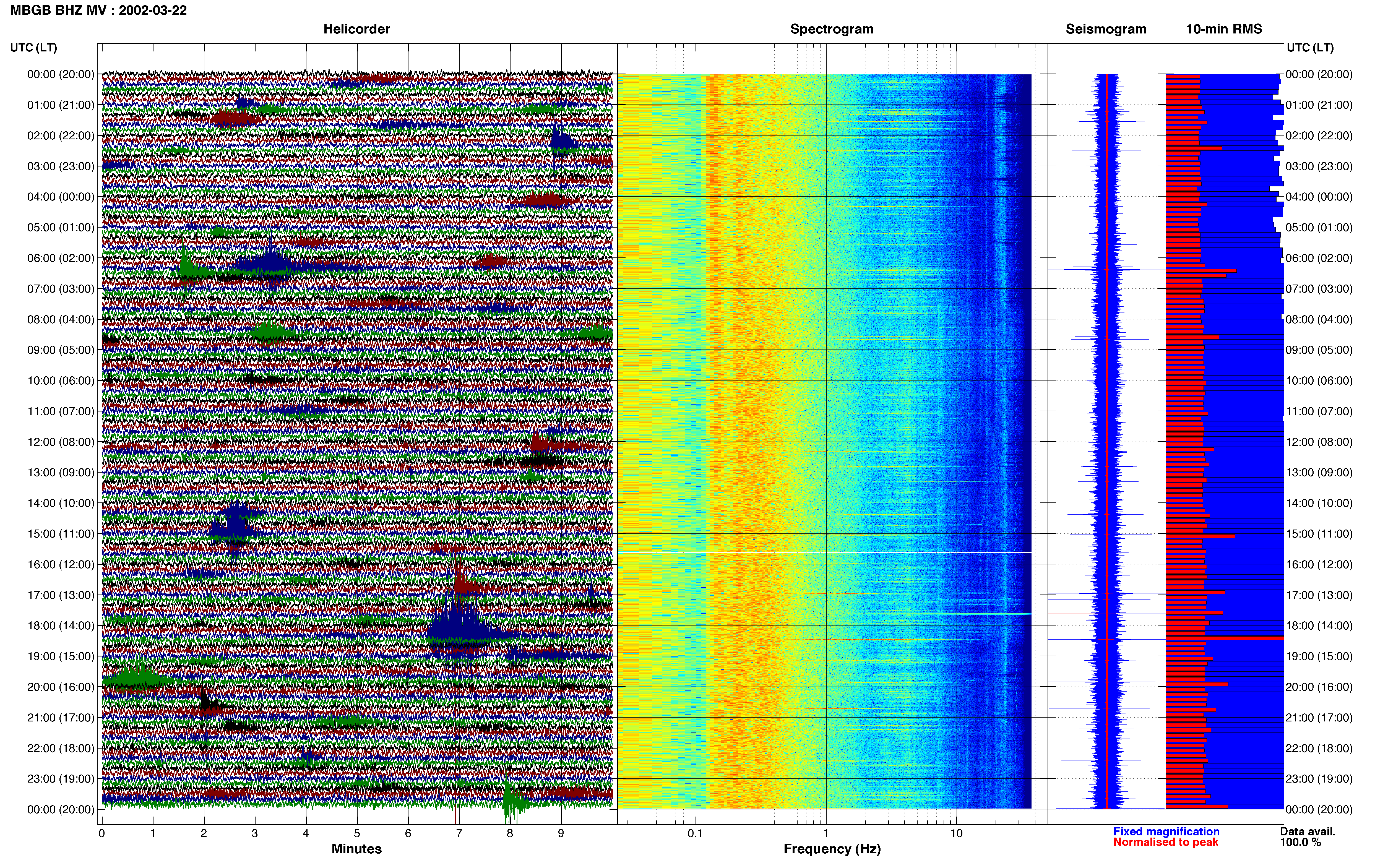Screen dimensions: 1388x868
Task: Click right time label 09:00 (05:00)
Action: 1319,350
